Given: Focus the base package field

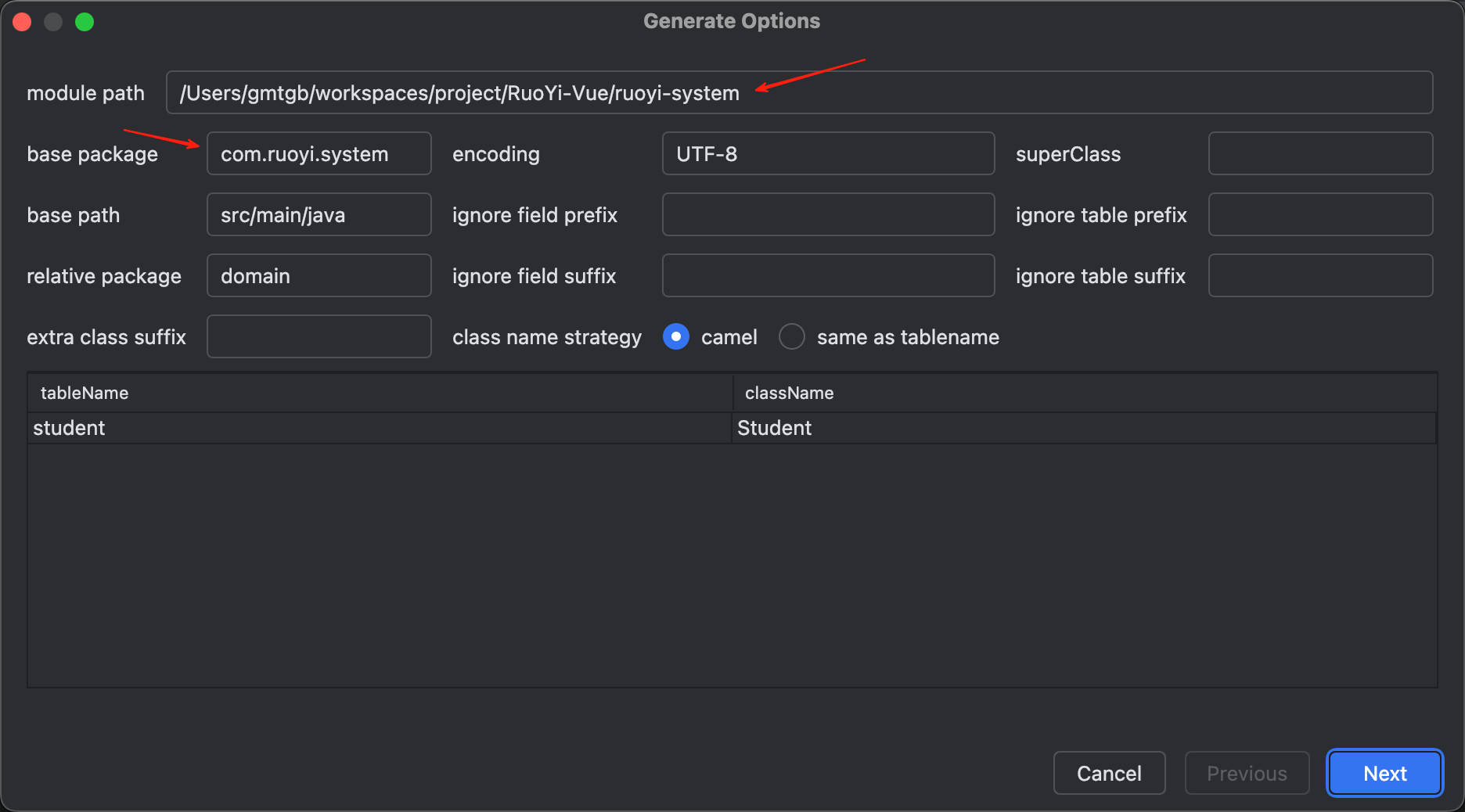Looking at the screenshot, I should pyautogui.click(x=319, y=153).
